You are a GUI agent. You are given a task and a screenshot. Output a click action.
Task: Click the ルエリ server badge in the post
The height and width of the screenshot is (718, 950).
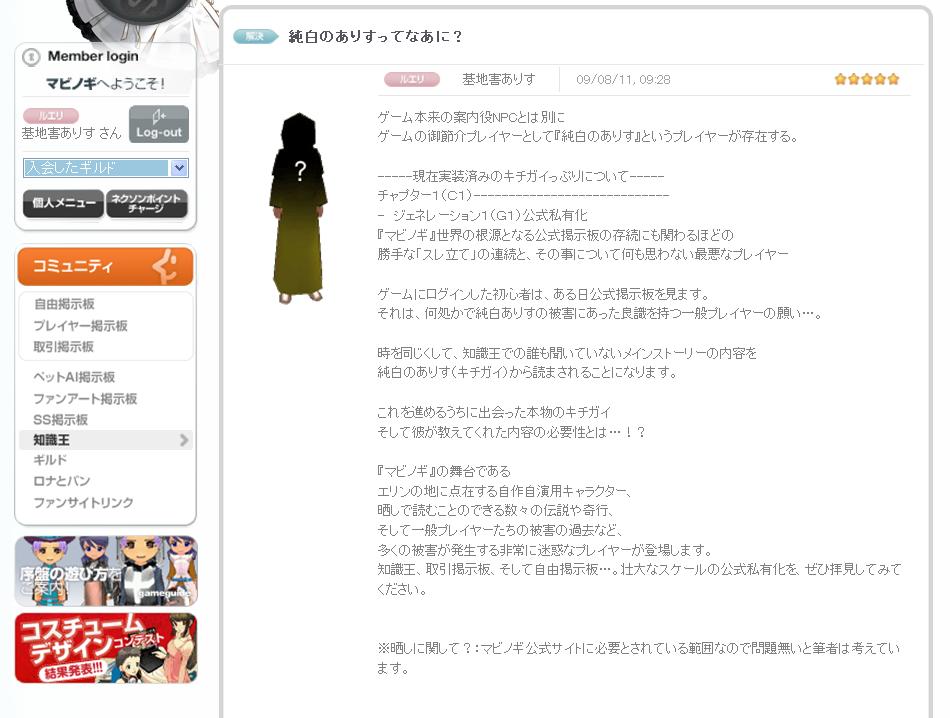click(x=412, y=79)
